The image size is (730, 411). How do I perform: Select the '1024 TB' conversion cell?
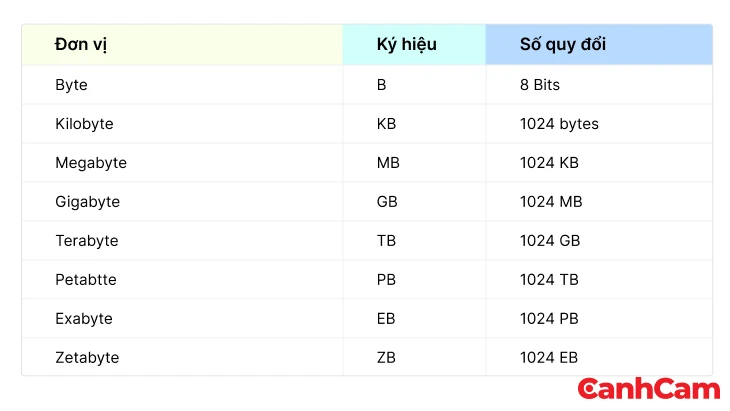tap(550, 280)
